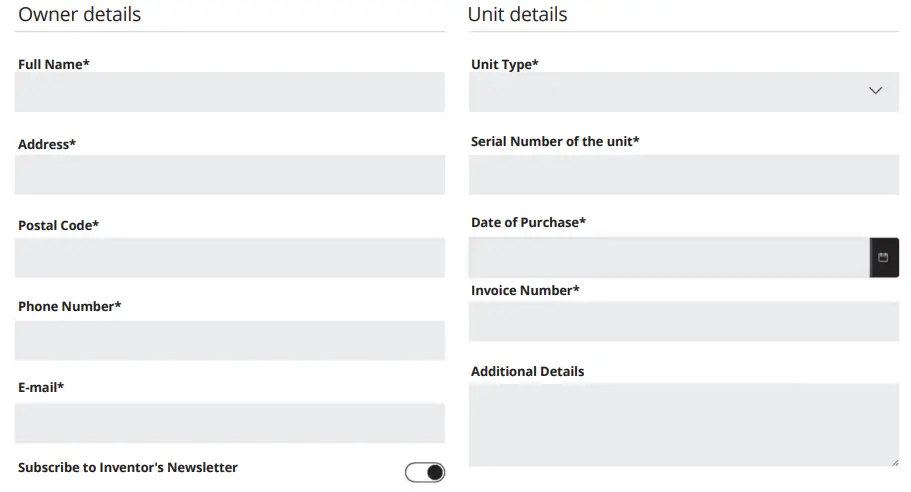Click the "Subscribe to Inventor's Newsletter" label text
This screenshot has height=492, width=911.
pos(128,467)
